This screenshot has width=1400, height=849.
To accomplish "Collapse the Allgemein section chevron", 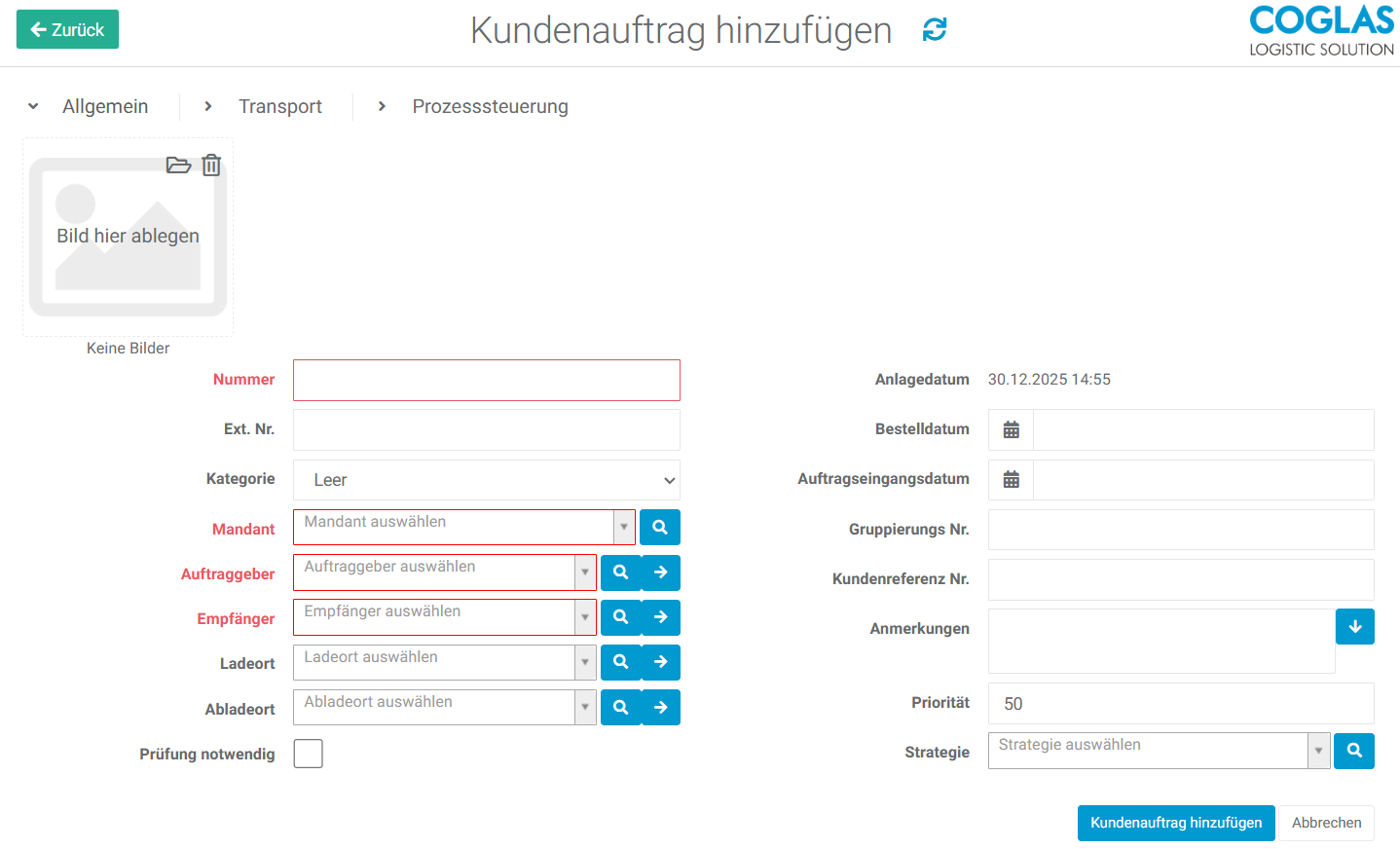I will tap(33, 106).
